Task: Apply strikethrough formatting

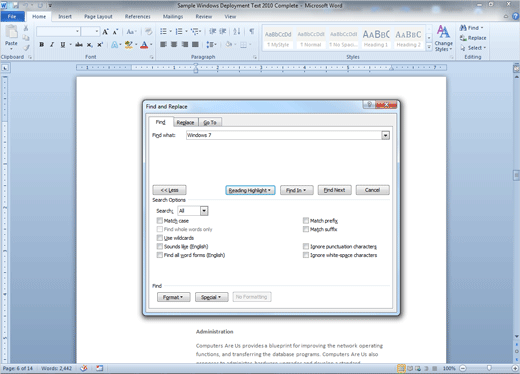Action: (x=79, y=45)
